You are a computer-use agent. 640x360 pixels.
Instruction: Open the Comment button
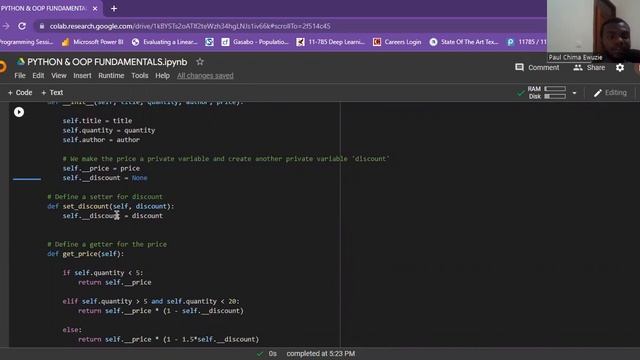(x=537, y=68)
